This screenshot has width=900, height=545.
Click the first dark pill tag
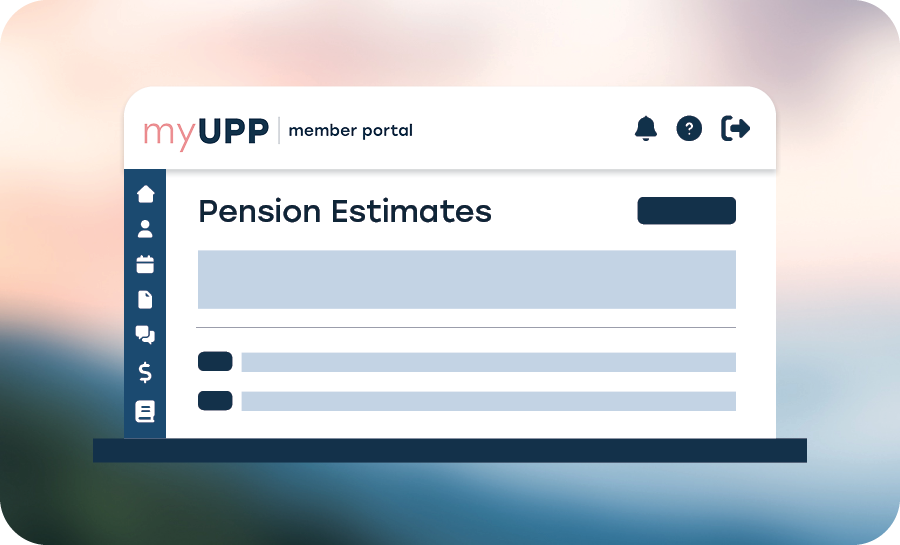coord(215,362)
